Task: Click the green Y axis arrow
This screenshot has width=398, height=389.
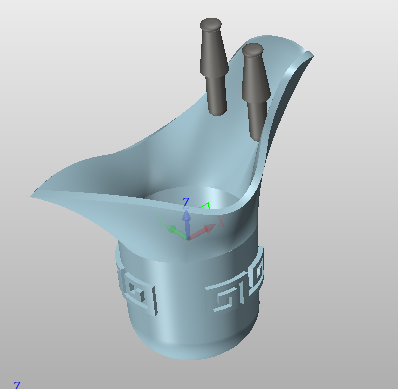Action: tap(176, 231)
